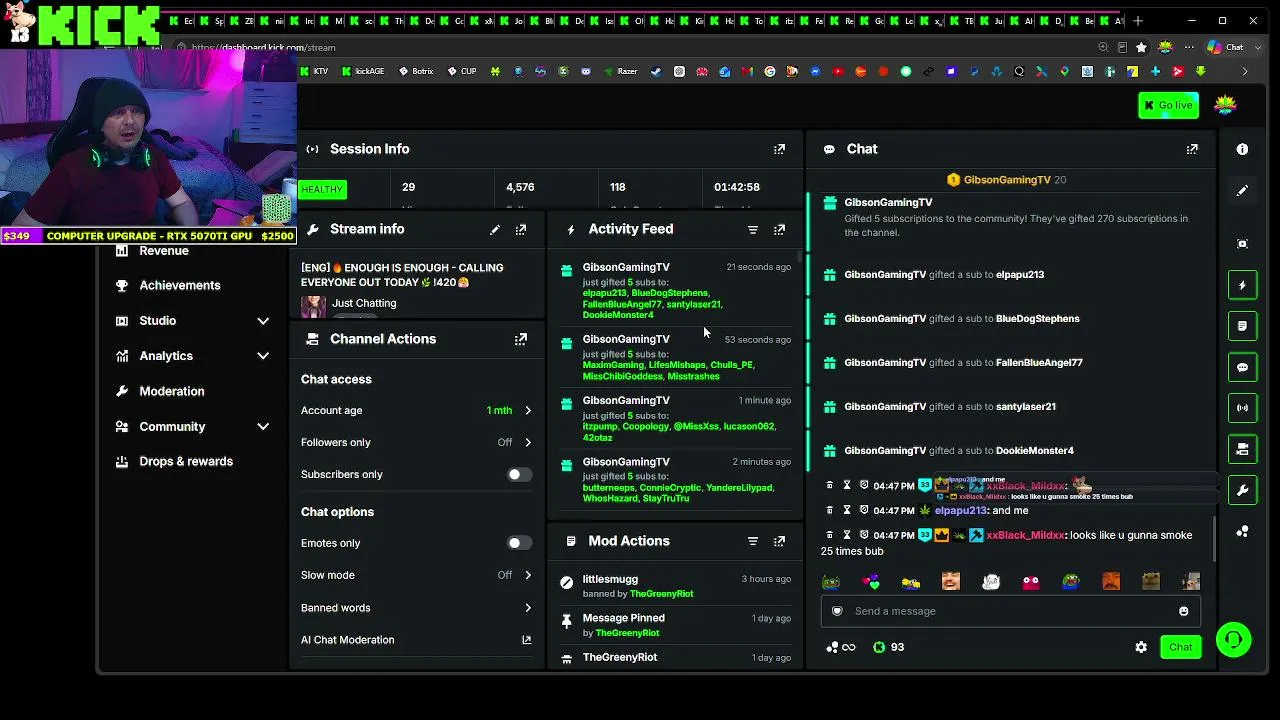1280x720 pixels.
Task: Click the 01:42:58 session timer
Action: pos(737,187)
